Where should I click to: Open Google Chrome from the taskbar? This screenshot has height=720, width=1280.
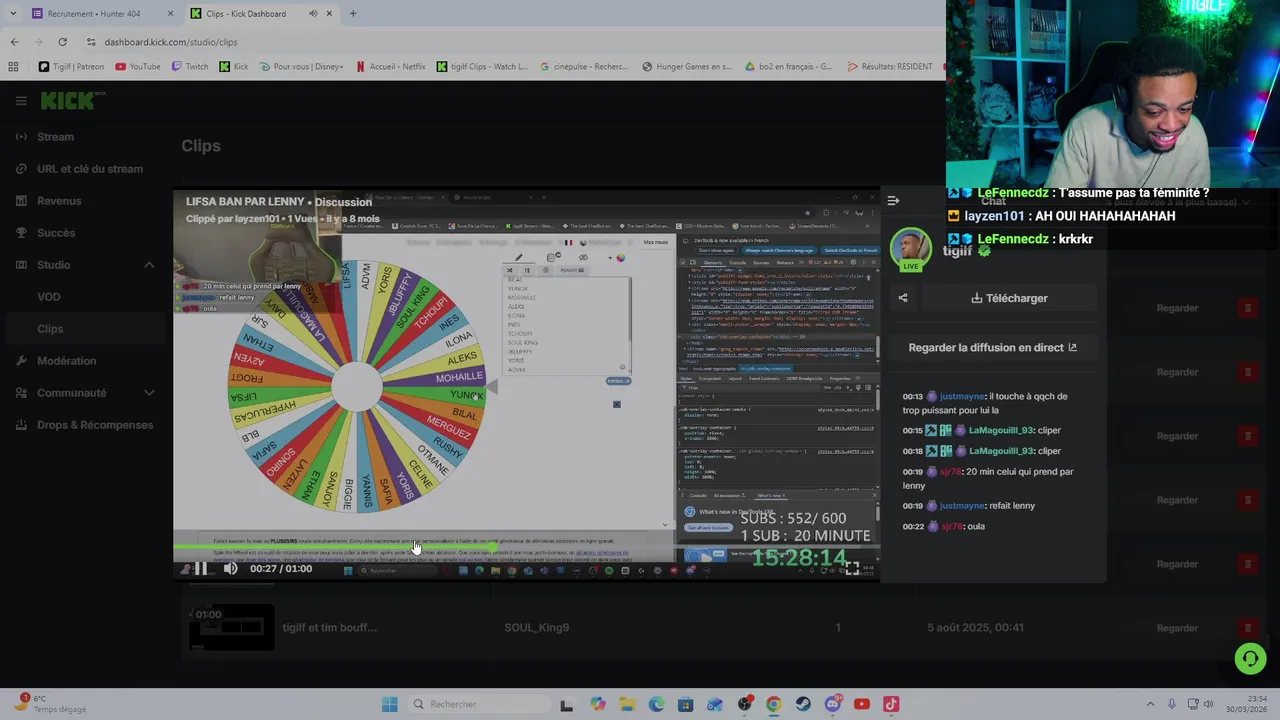[x=774, y=704]
